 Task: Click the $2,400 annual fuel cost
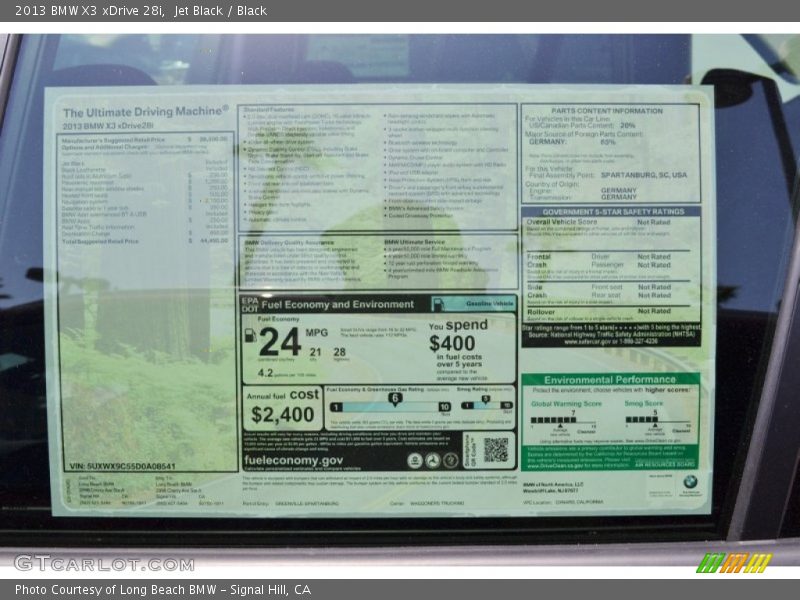(x=283, y=415)
